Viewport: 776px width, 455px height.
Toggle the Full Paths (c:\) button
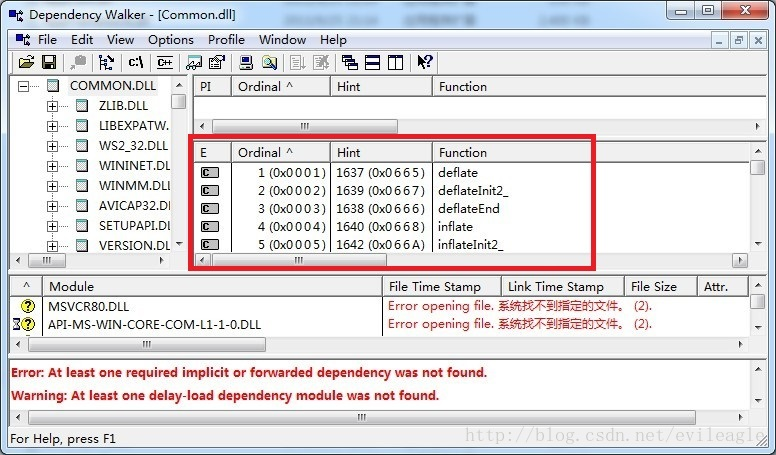[x=136, y=62]
